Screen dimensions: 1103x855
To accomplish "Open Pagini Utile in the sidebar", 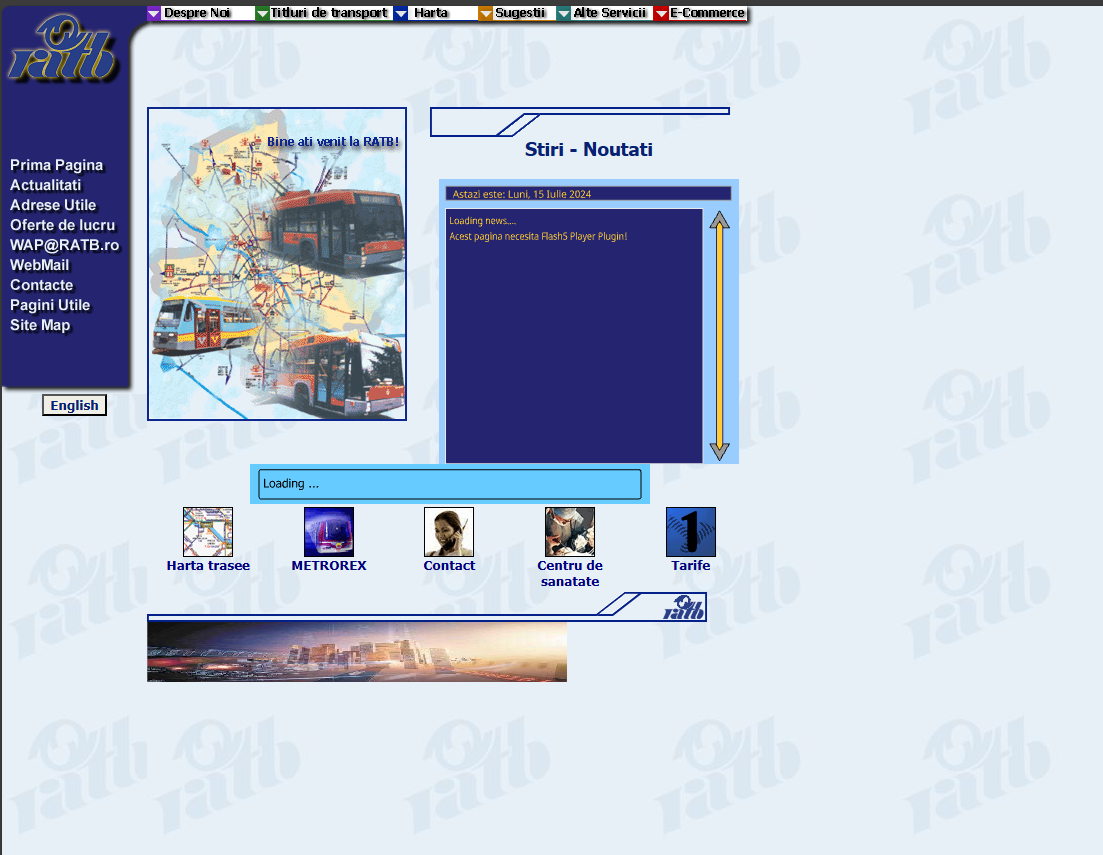I will [50, 305].
